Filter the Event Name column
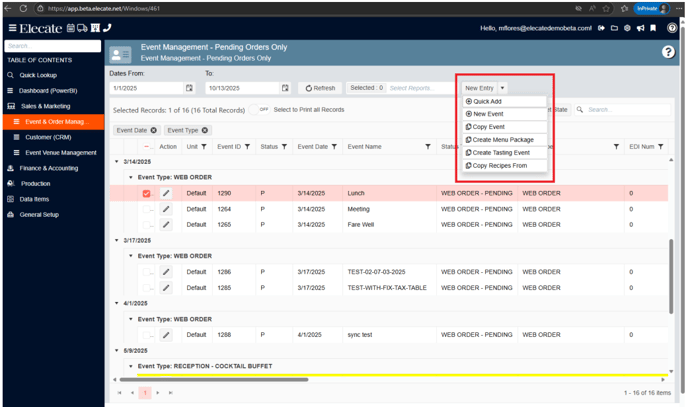 pos(428,147)
